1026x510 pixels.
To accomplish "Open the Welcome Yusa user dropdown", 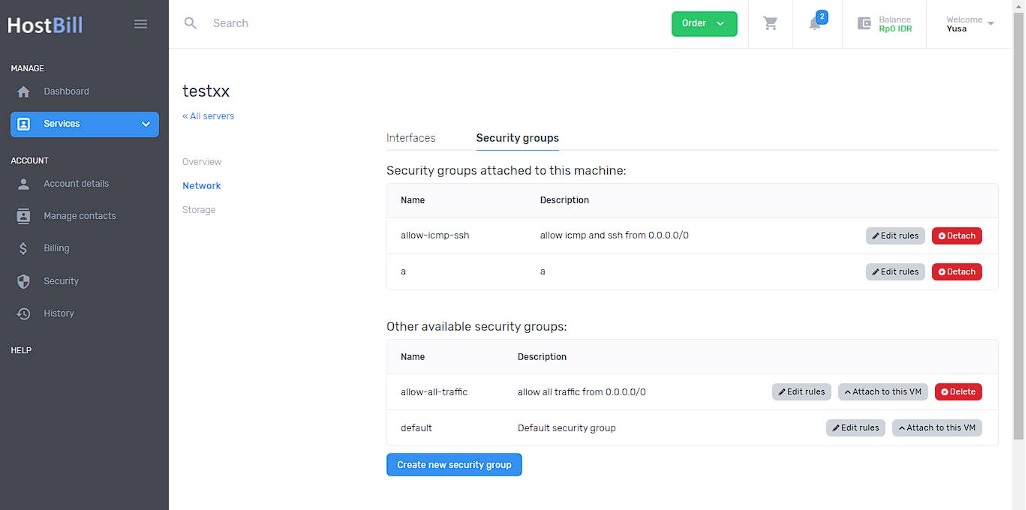I will pyautogui.click(x=970, y=24).
